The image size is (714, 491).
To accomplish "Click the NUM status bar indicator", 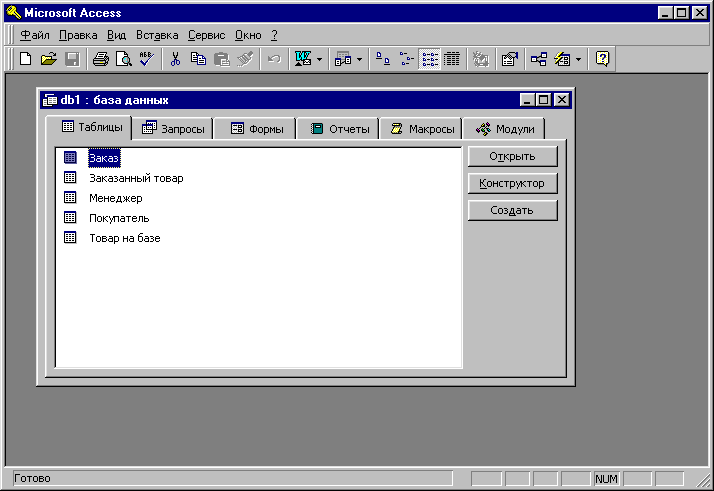I will [606, 479].
